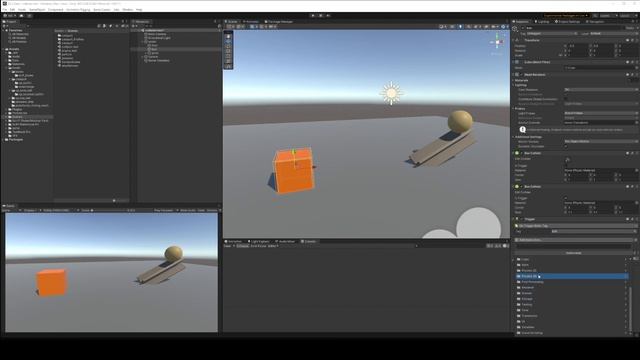Collapse the Probes section in Mesh Renderer
The height and width of the screenshot is (360, 640).
(513, 109)
